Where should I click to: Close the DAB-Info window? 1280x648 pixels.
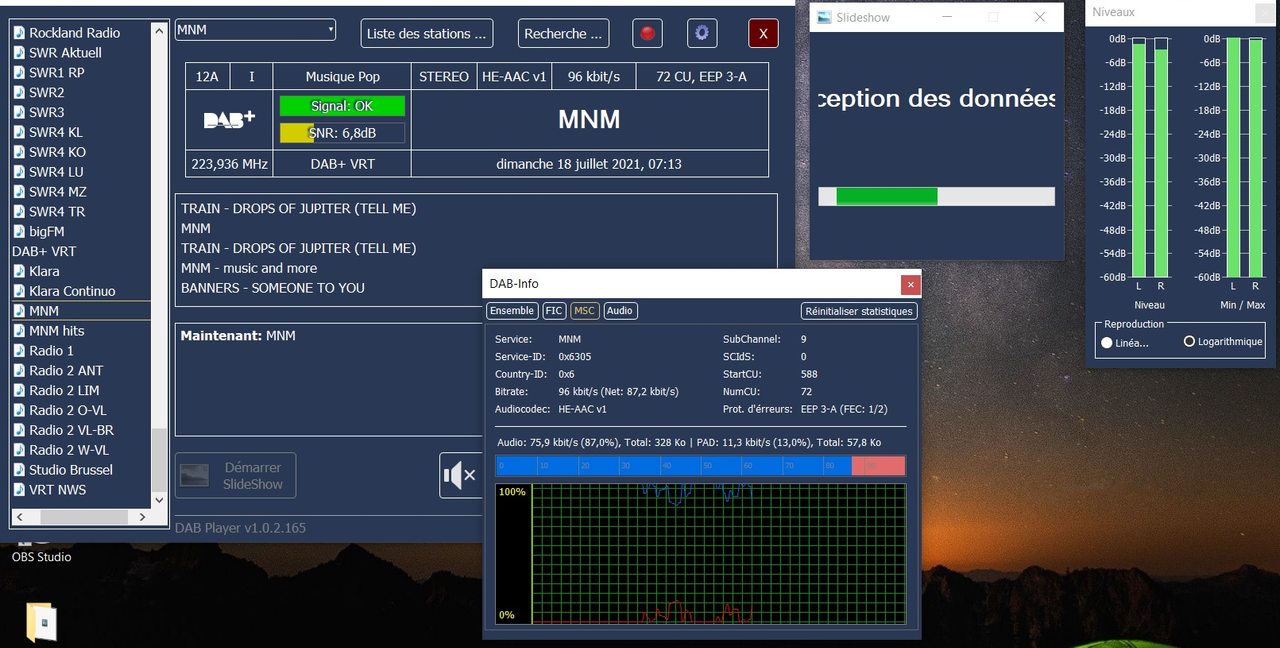click(910, 285)
